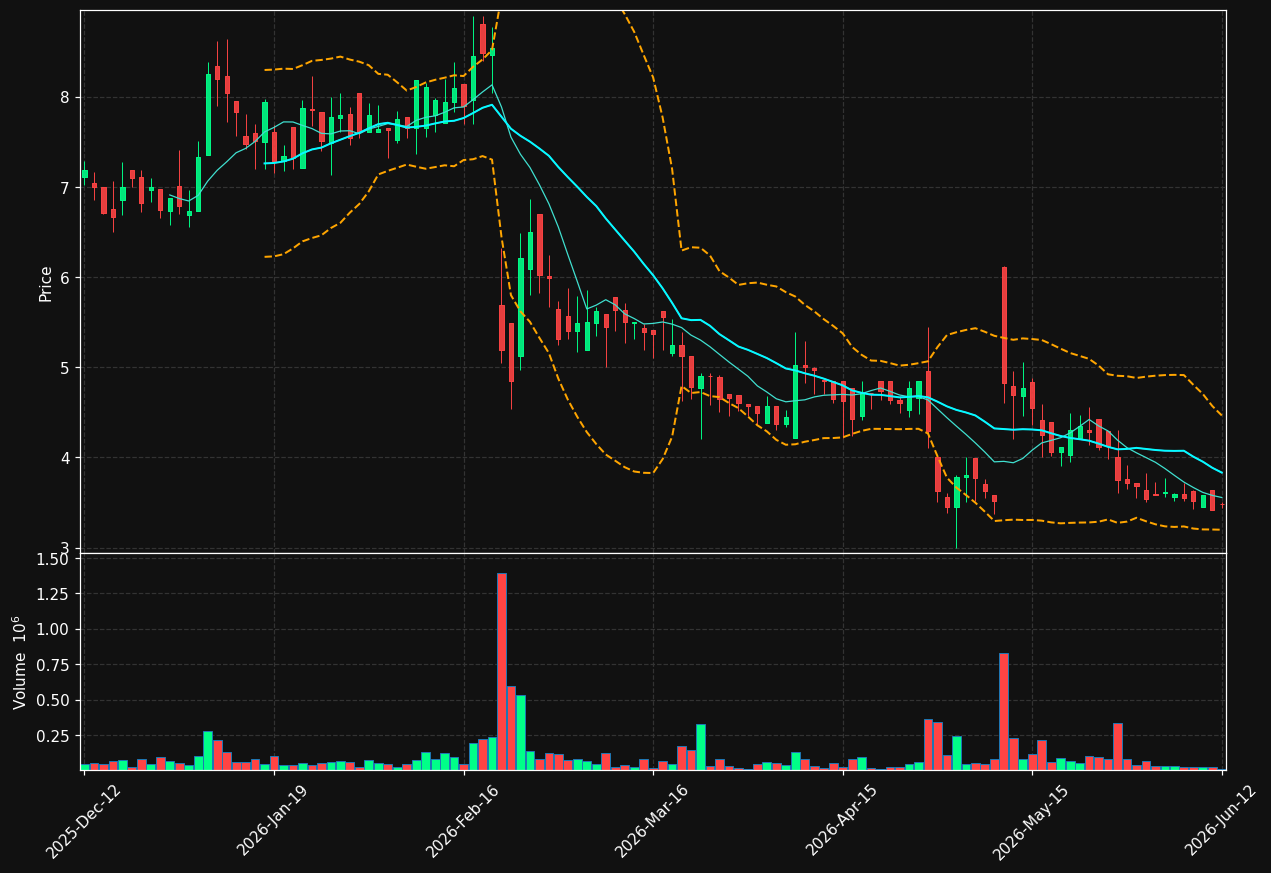Viewport: 1271px width, 873px height.
Task: Click price tick label 4
Action: tap(63, 458)
